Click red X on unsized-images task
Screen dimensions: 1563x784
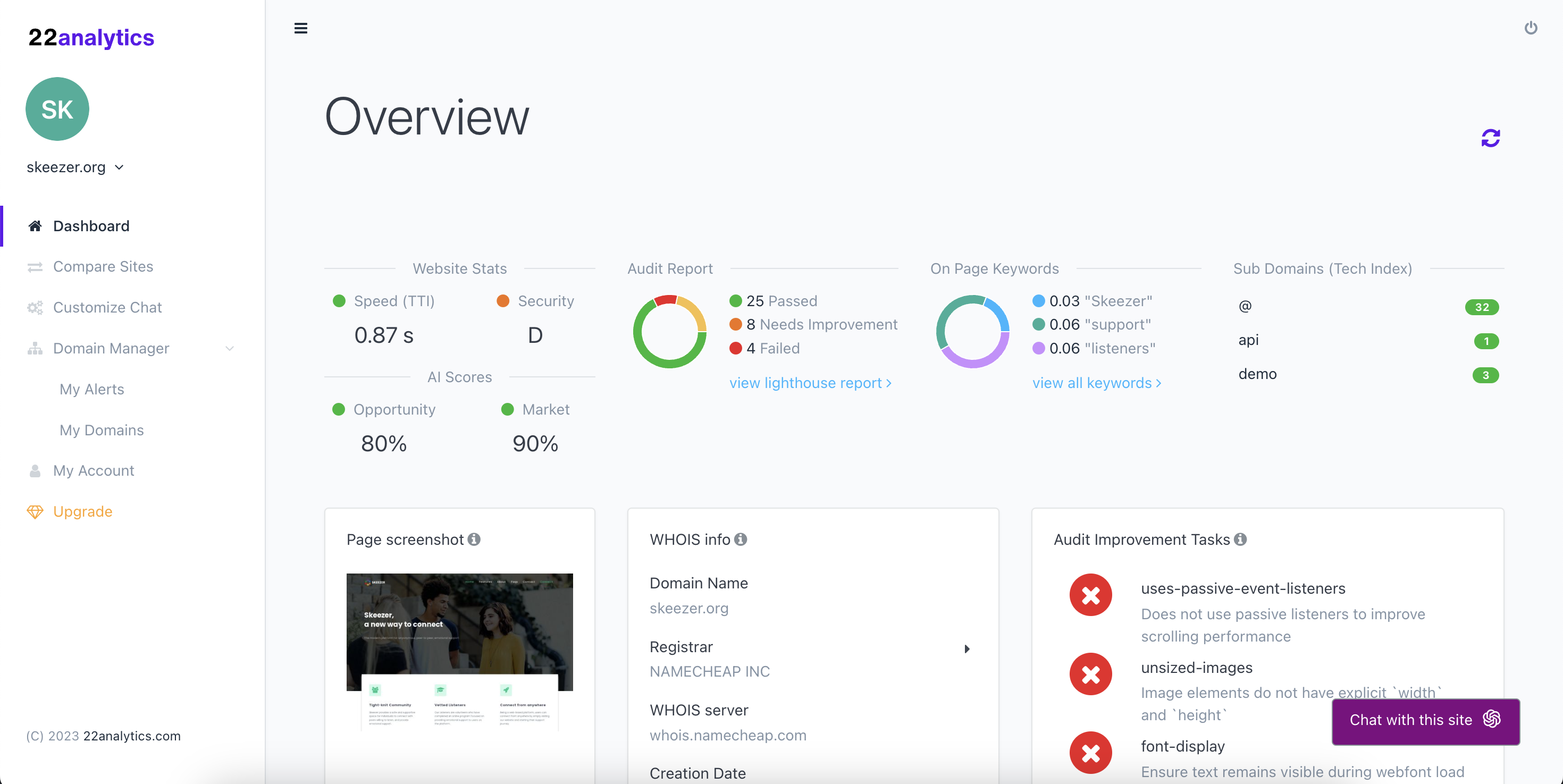pyautogui.click(x=1090, y=673)
